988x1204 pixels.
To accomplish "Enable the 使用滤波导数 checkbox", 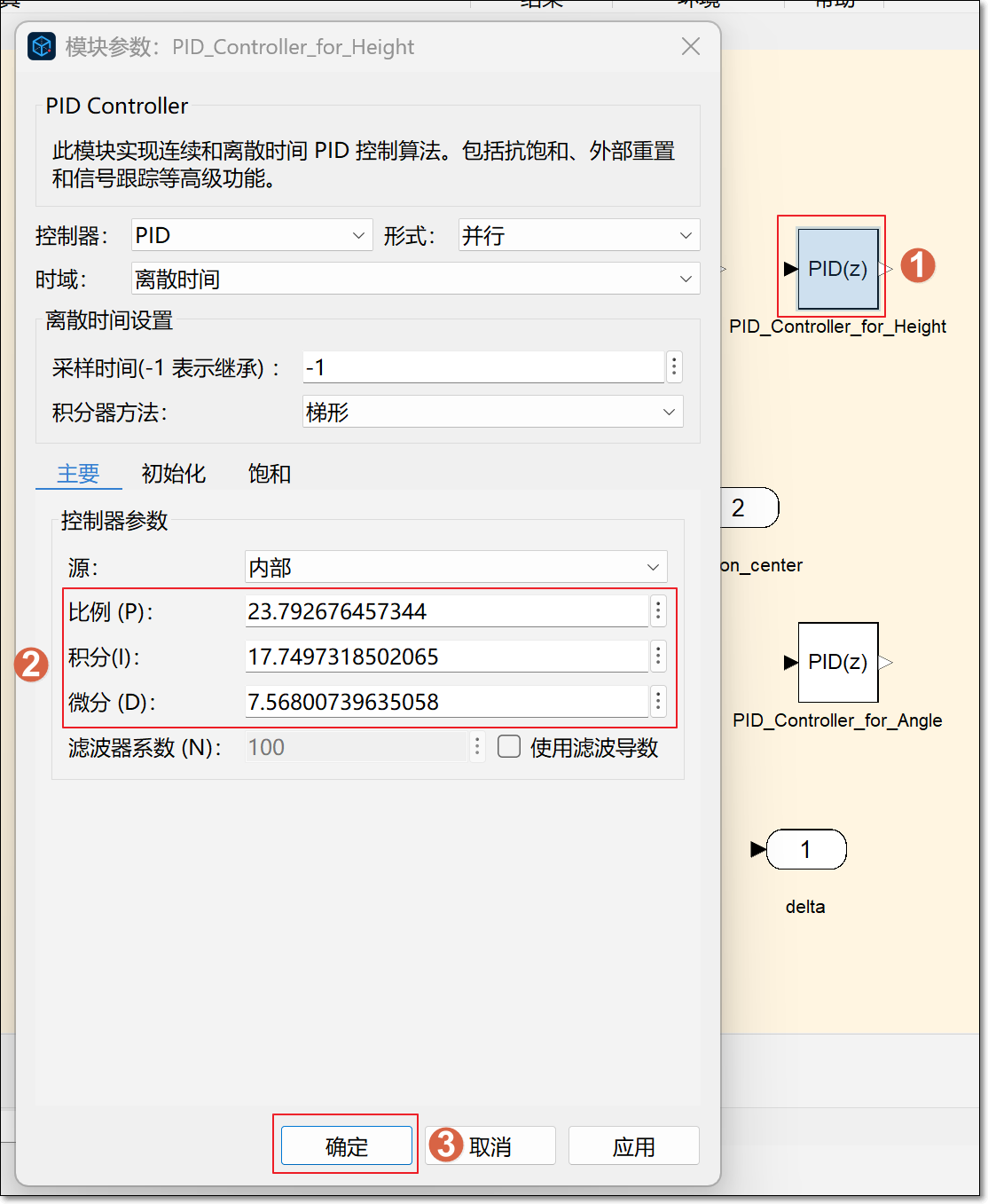I will (x=509, y=747).
